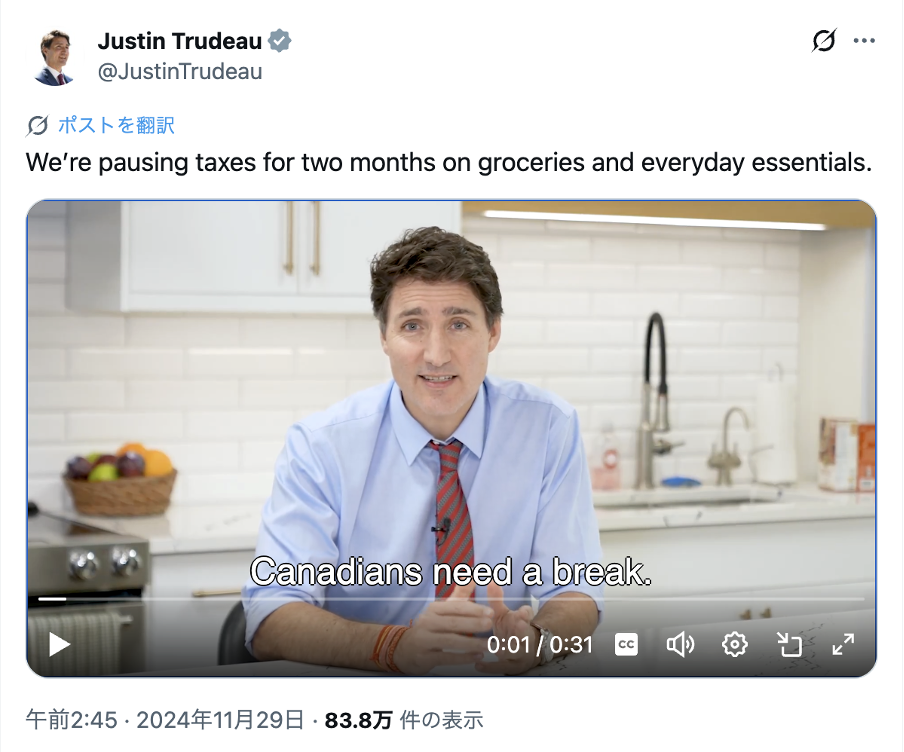Click the ポストを翻訳 translate link
This screenshot has height=752, width=904.
116,125
